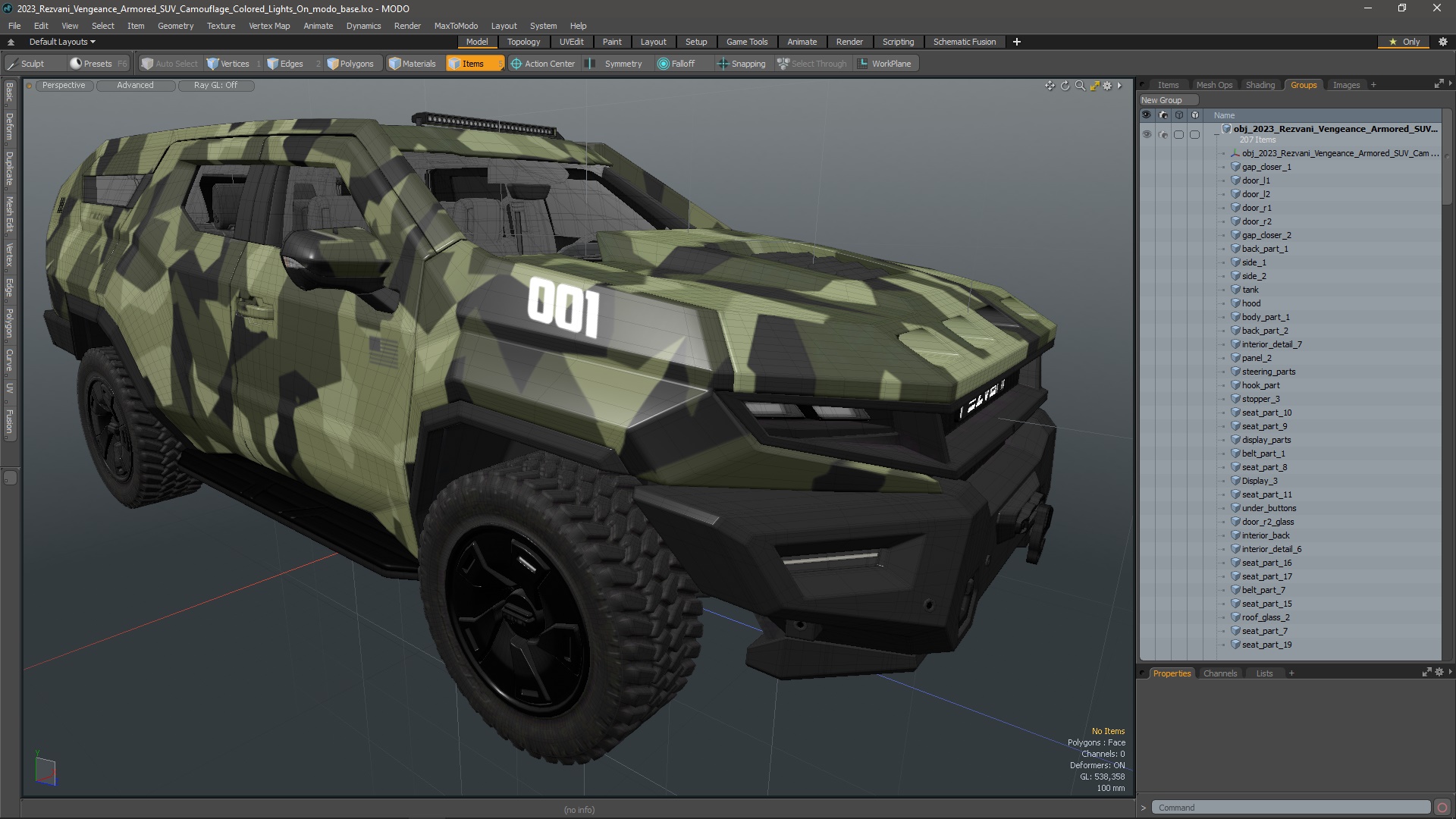1456x819 pixels.
Task: Click the viewport zoom magnifier icon
Action: tap(1080, 86)
